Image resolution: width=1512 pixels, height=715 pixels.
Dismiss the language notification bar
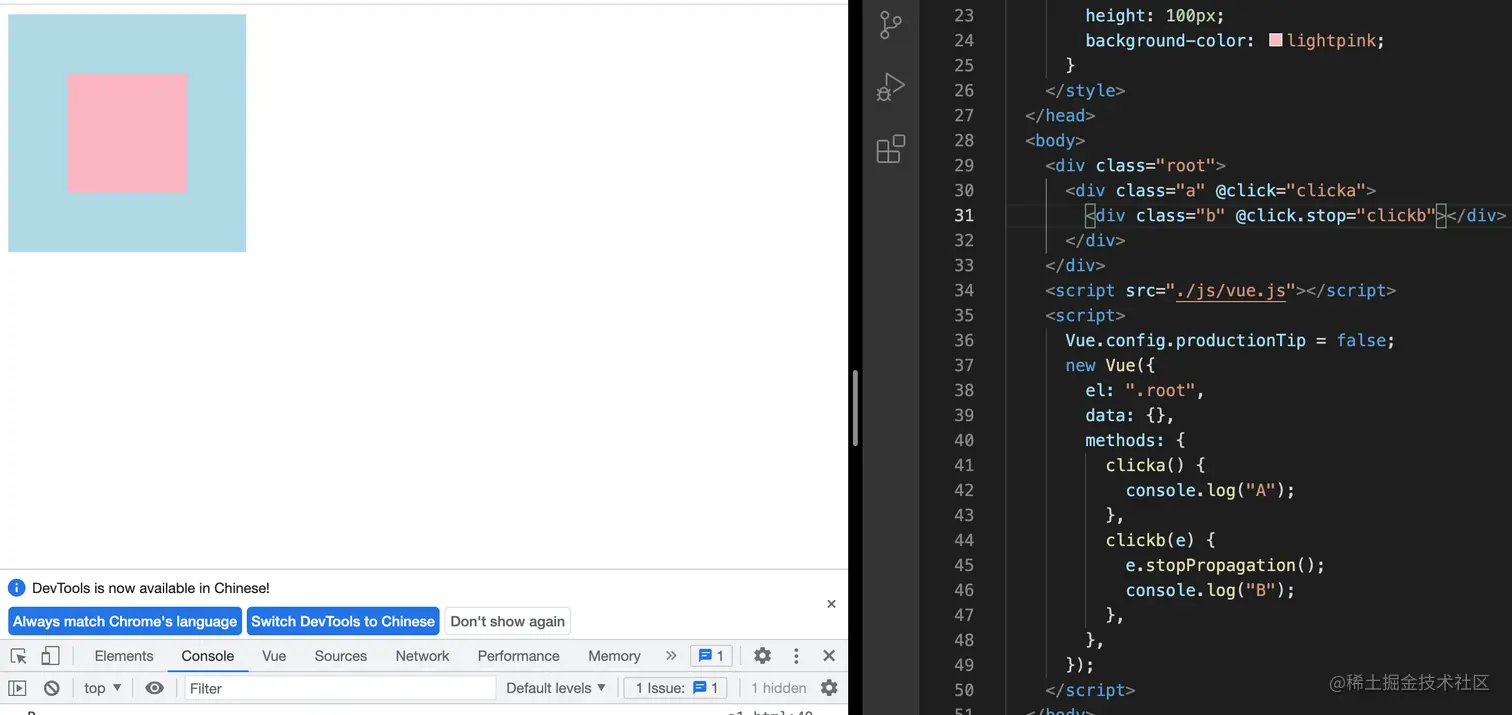click(831, 604)
